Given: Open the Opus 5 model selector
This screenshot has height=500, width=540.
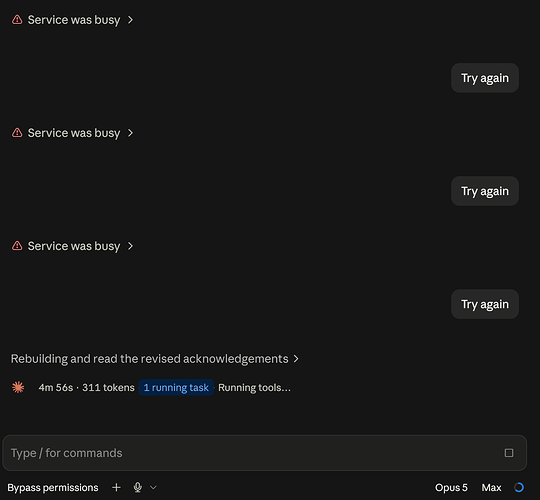Looking at the screenshot, I should pos(451,488).
